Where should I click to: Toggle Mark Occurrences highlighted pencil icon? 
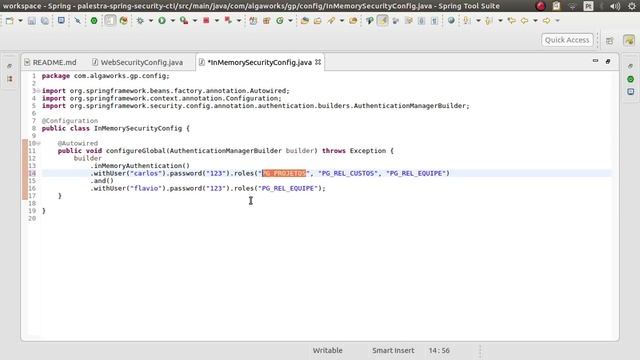pos(382,20)
